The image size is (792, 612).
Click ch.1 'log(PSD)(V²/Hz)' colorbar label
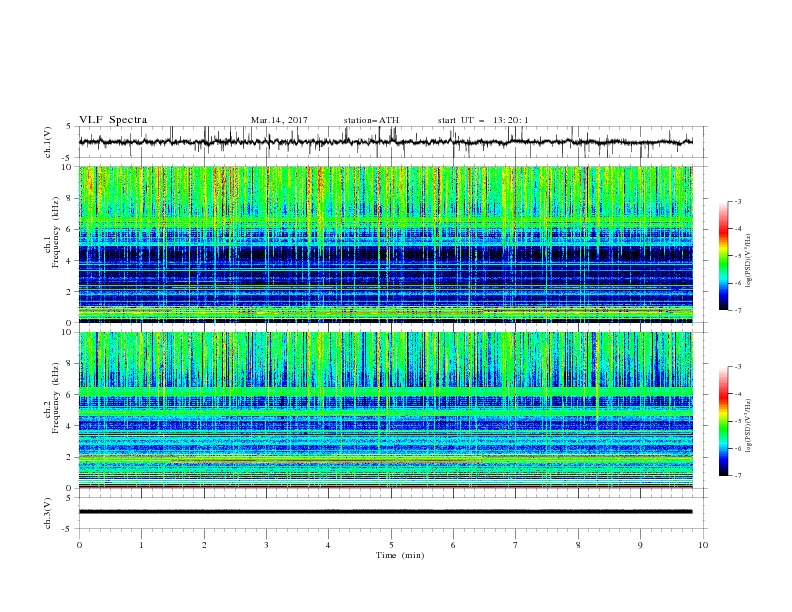pos(749,261)
